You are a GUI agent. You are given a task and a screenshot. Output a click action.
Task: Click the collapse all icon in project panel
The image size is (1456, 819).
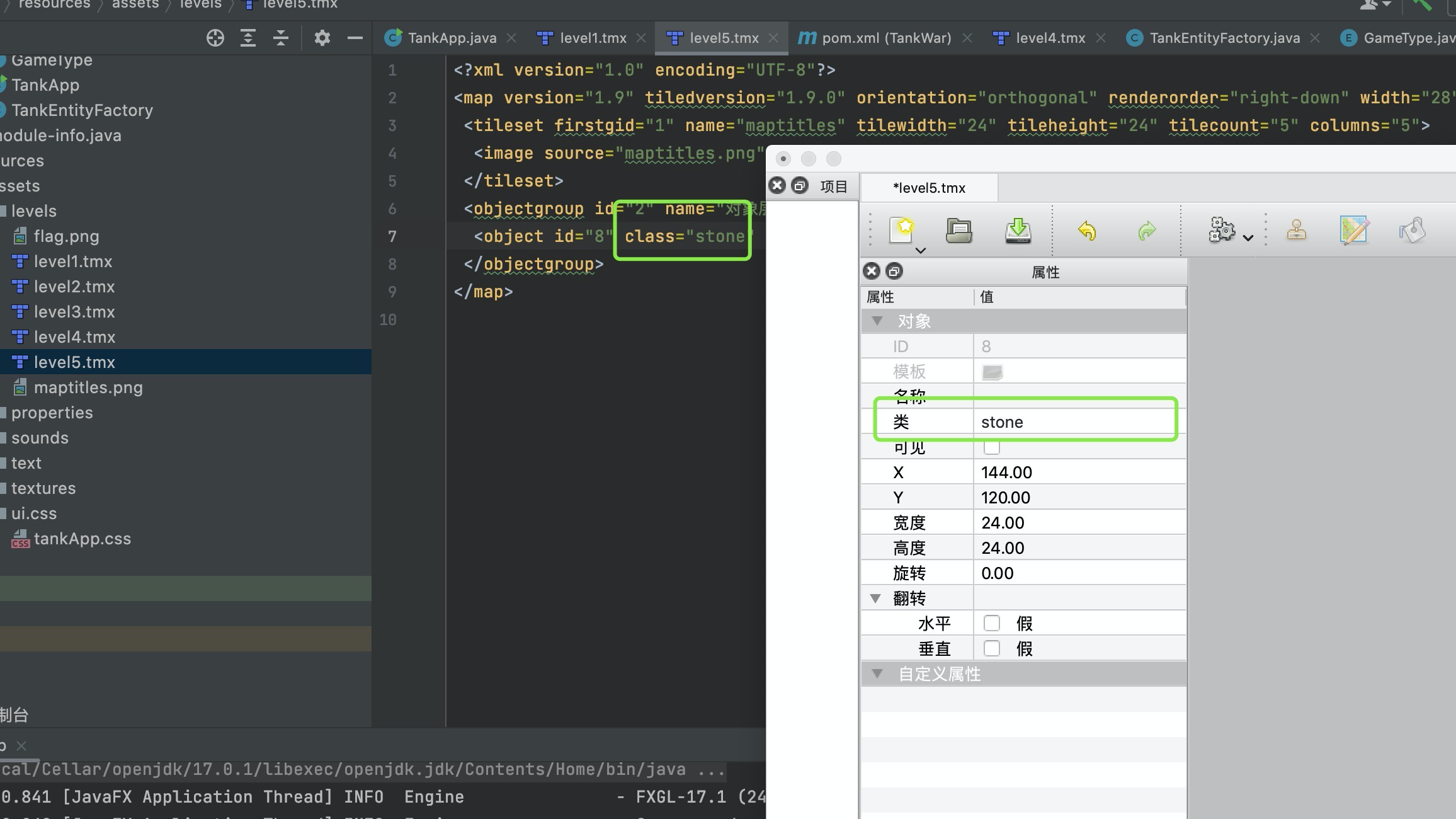pos(281,38)
